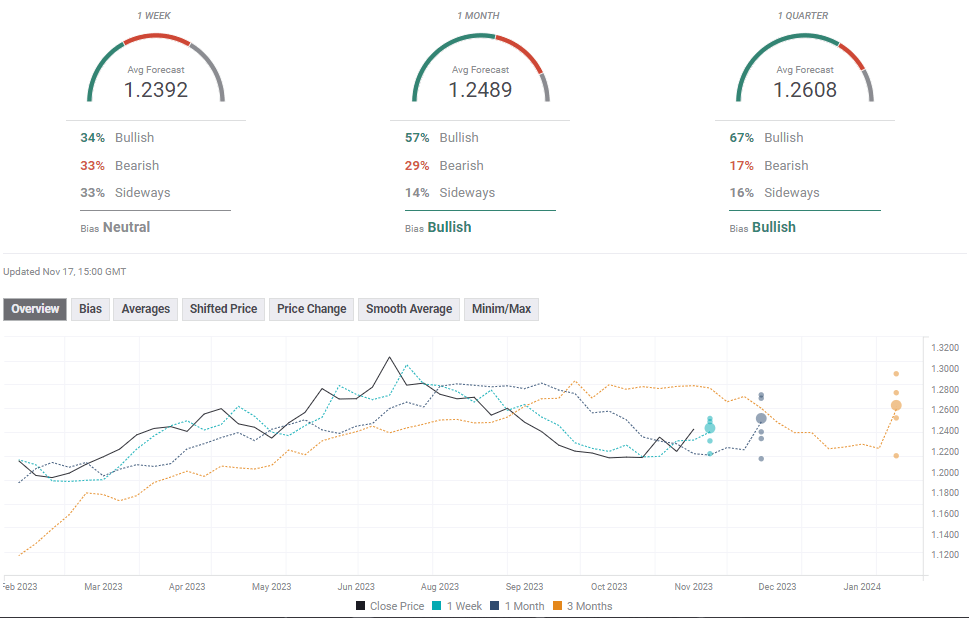Click the large teal 1 Week forecast dot
Viewport: 969px width, 618px height.
(710, 428)
